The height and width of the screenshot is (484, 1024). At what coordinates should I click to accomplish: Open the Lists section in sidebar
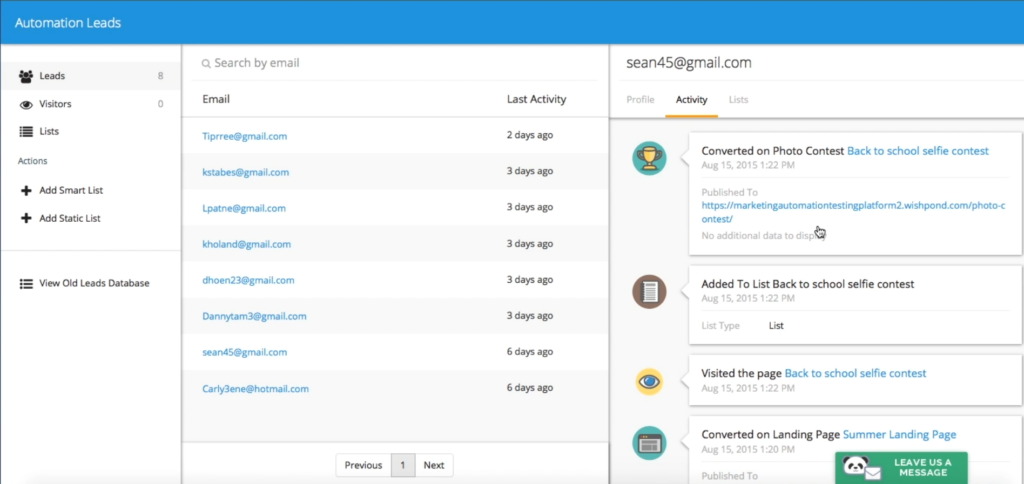pyautogui.click(x=91, y=131)
